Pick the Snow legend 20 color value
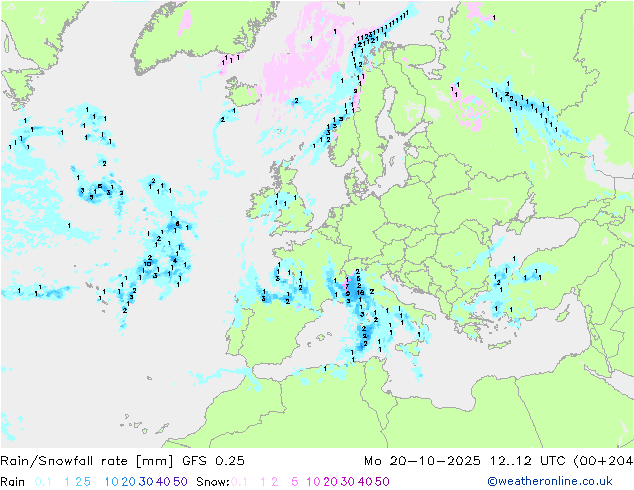This screenshot has height=490, width=634. 330,482
